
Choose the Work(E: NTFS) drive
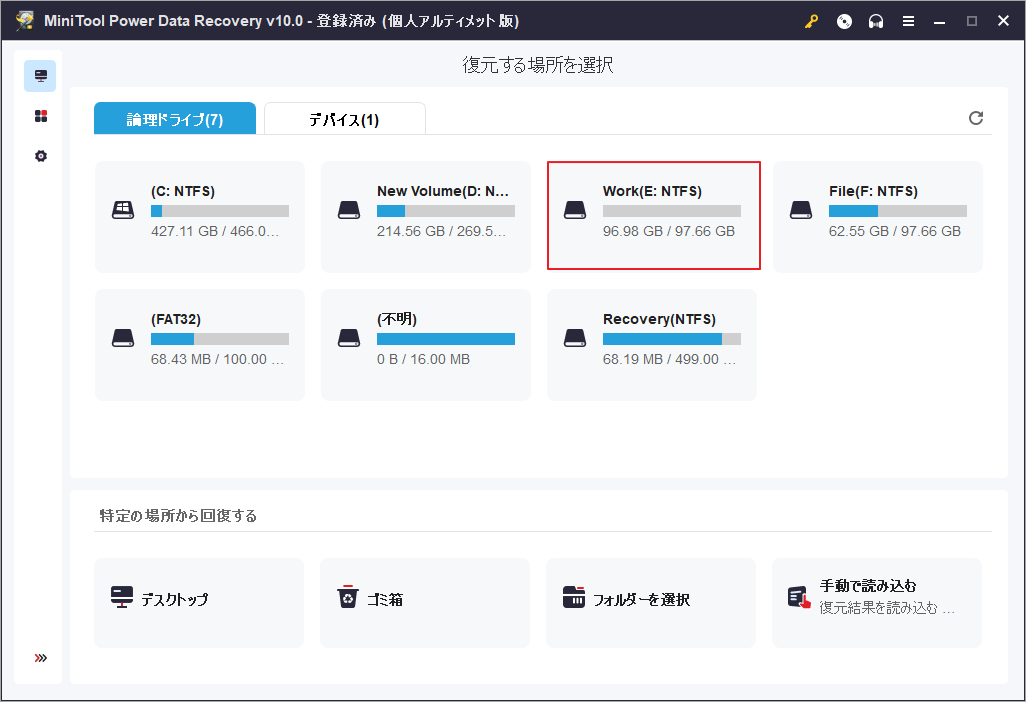(653, 216)
